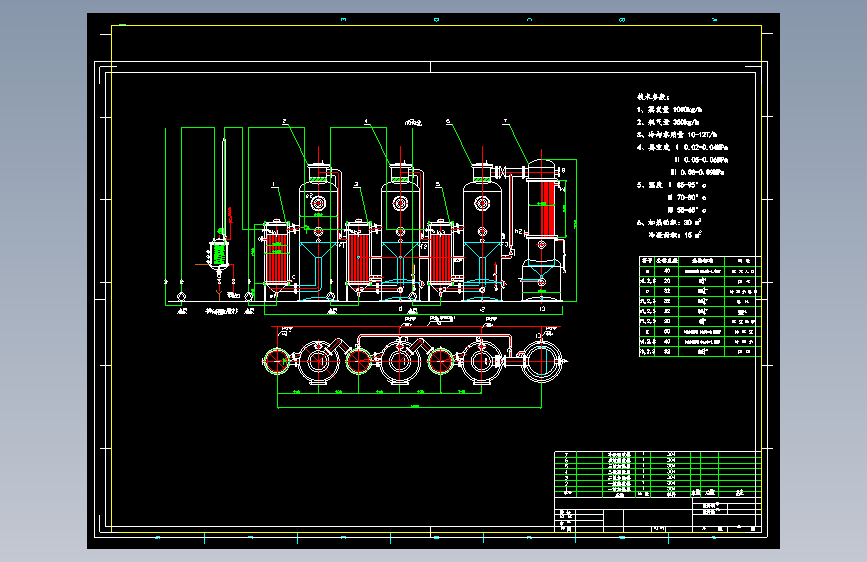This screenshot has width=867, height=562.
Task: Click the nozzle table's header row
Action: [x=700, y=261]
